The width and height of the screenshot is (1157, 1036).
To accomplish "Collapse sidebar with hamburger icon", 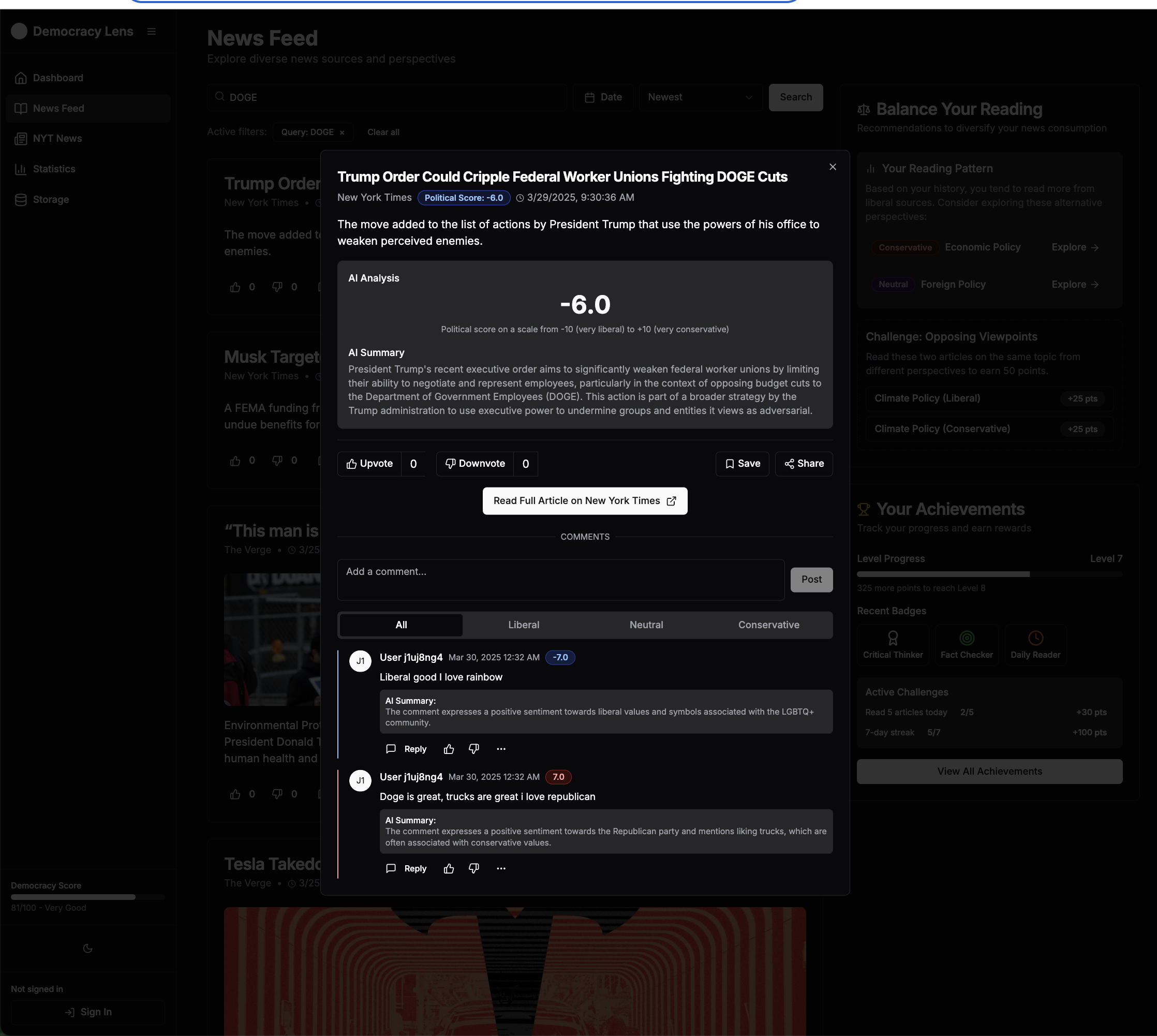I will pos(152,31).
